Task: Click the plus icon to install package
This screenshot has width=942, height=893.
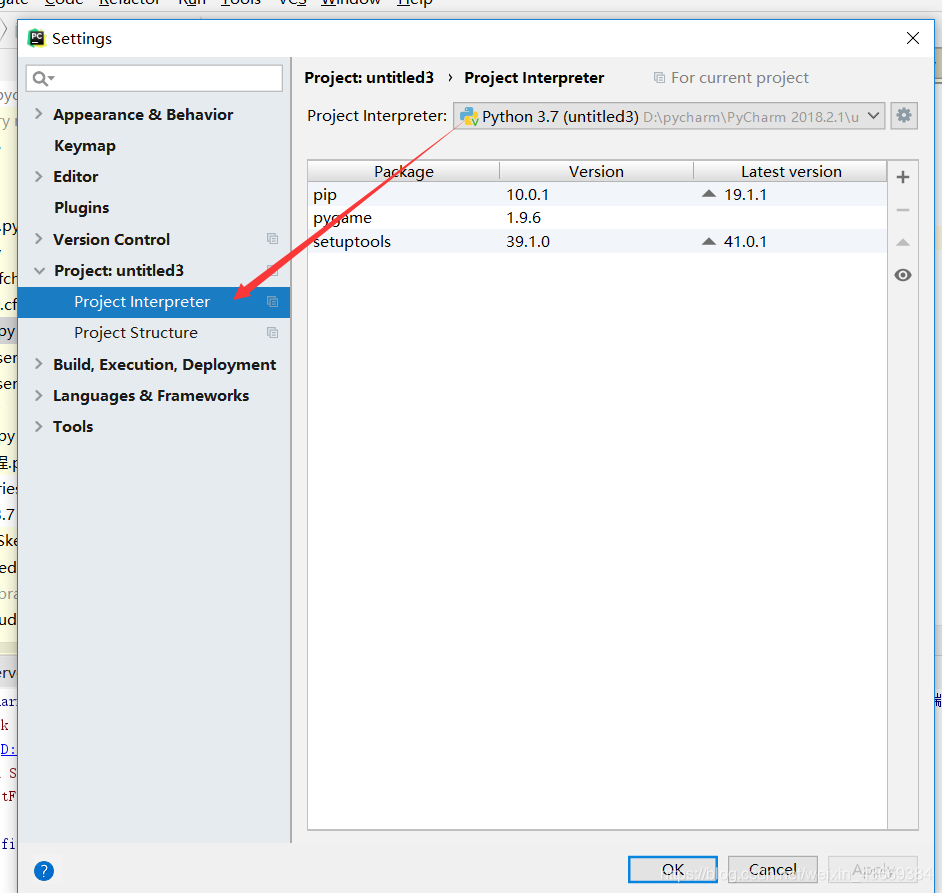Action: 902,177
